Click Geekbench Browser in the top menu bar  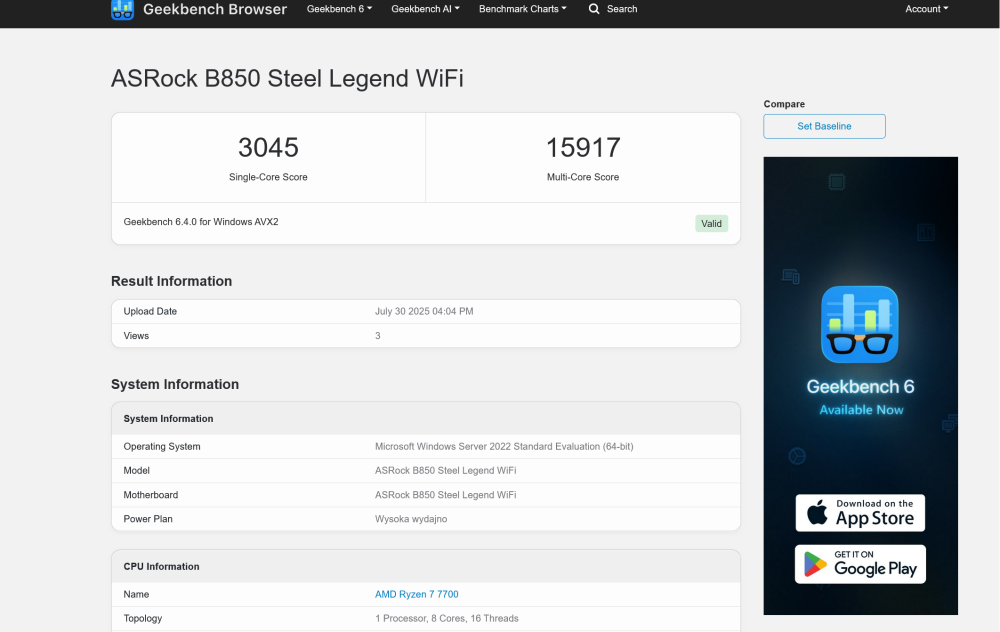click(x=214, y=9)
